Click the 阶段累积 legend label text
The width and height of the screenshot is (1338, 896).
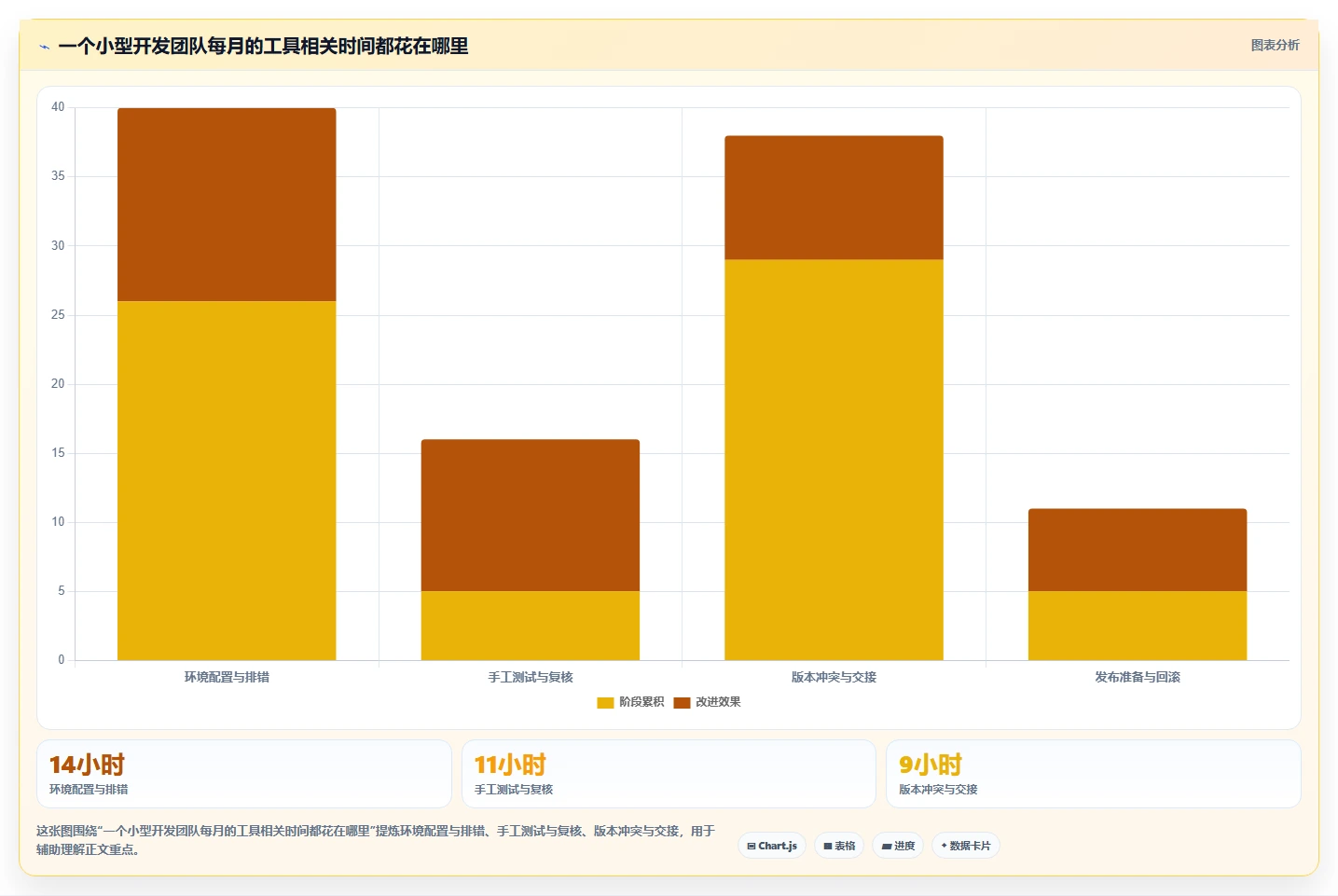click(641, 702)
